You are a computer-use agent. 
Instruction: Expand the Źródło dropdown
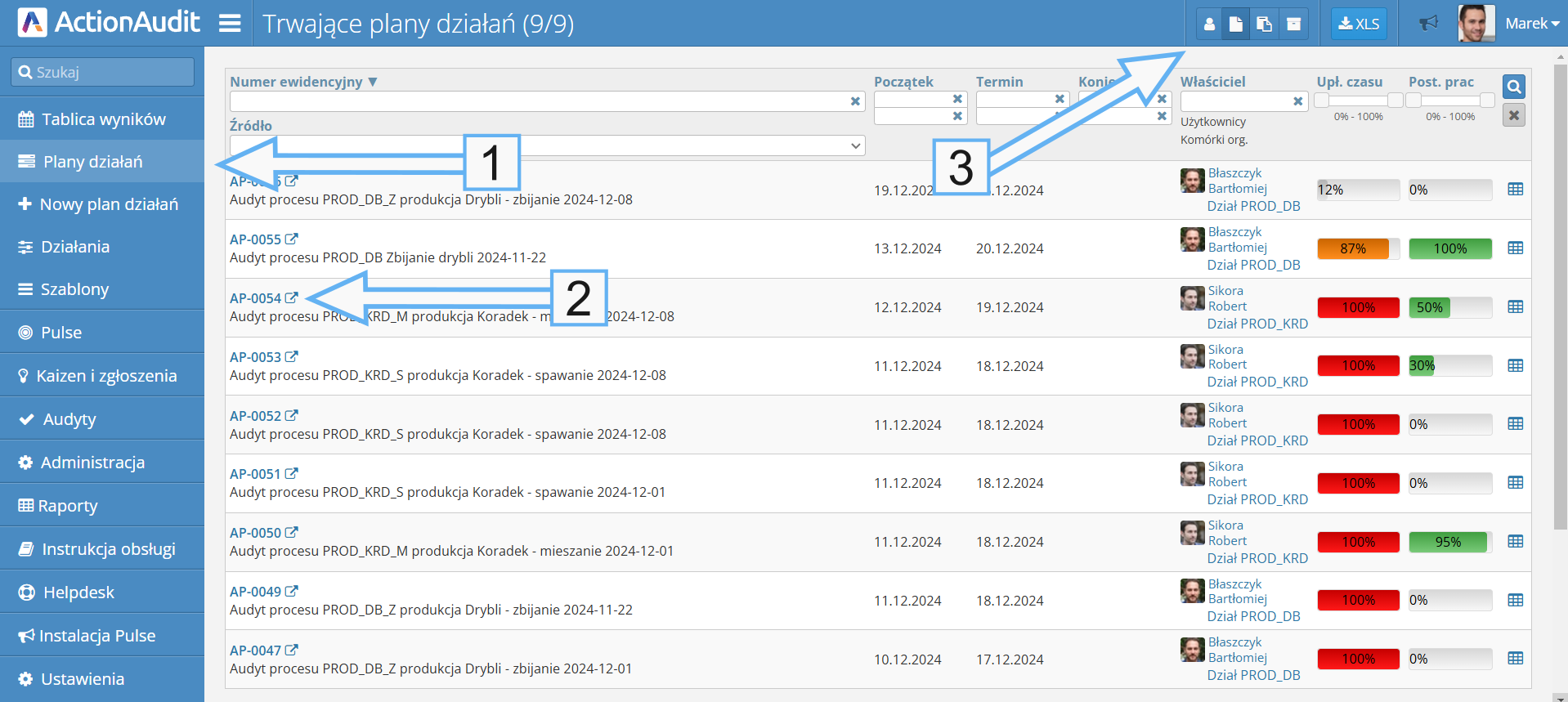[x=855, y=145]
